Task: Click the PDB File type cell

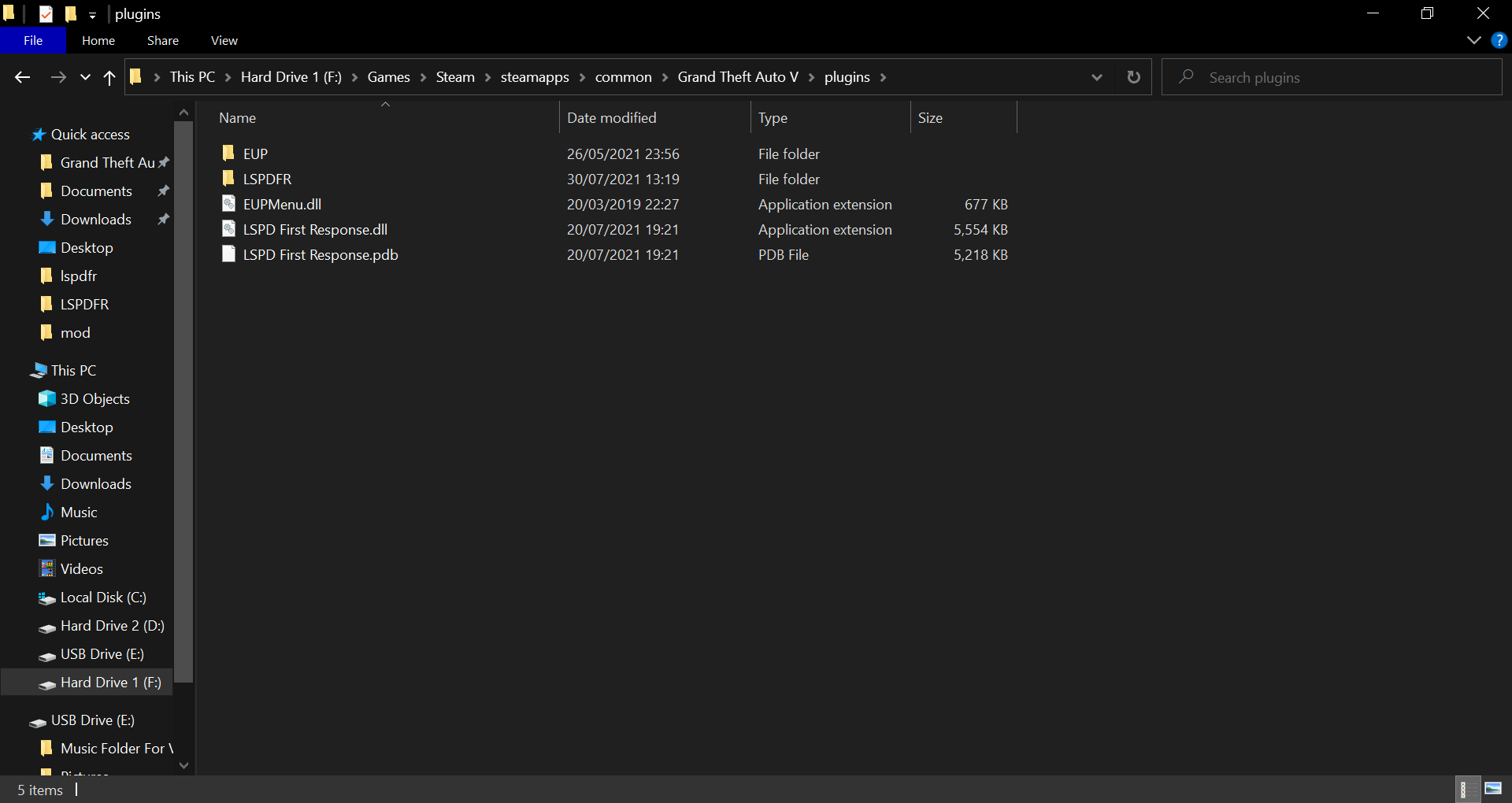Action: click(784, 255)
